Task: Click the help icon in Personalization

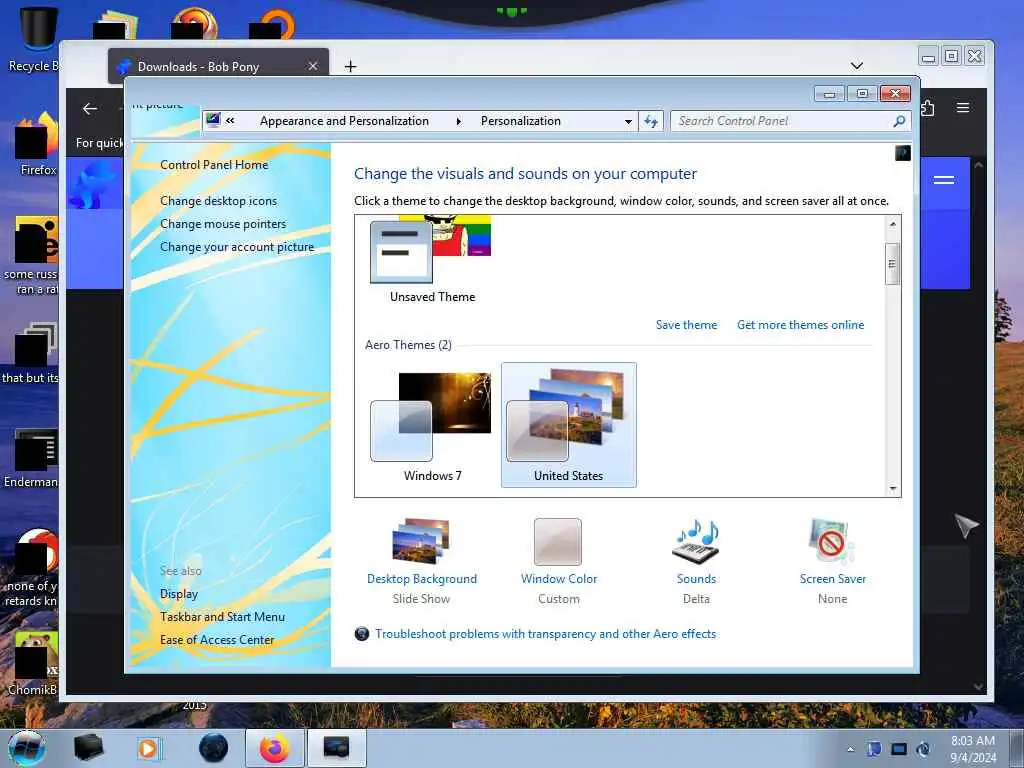Action: click(903, 153)
